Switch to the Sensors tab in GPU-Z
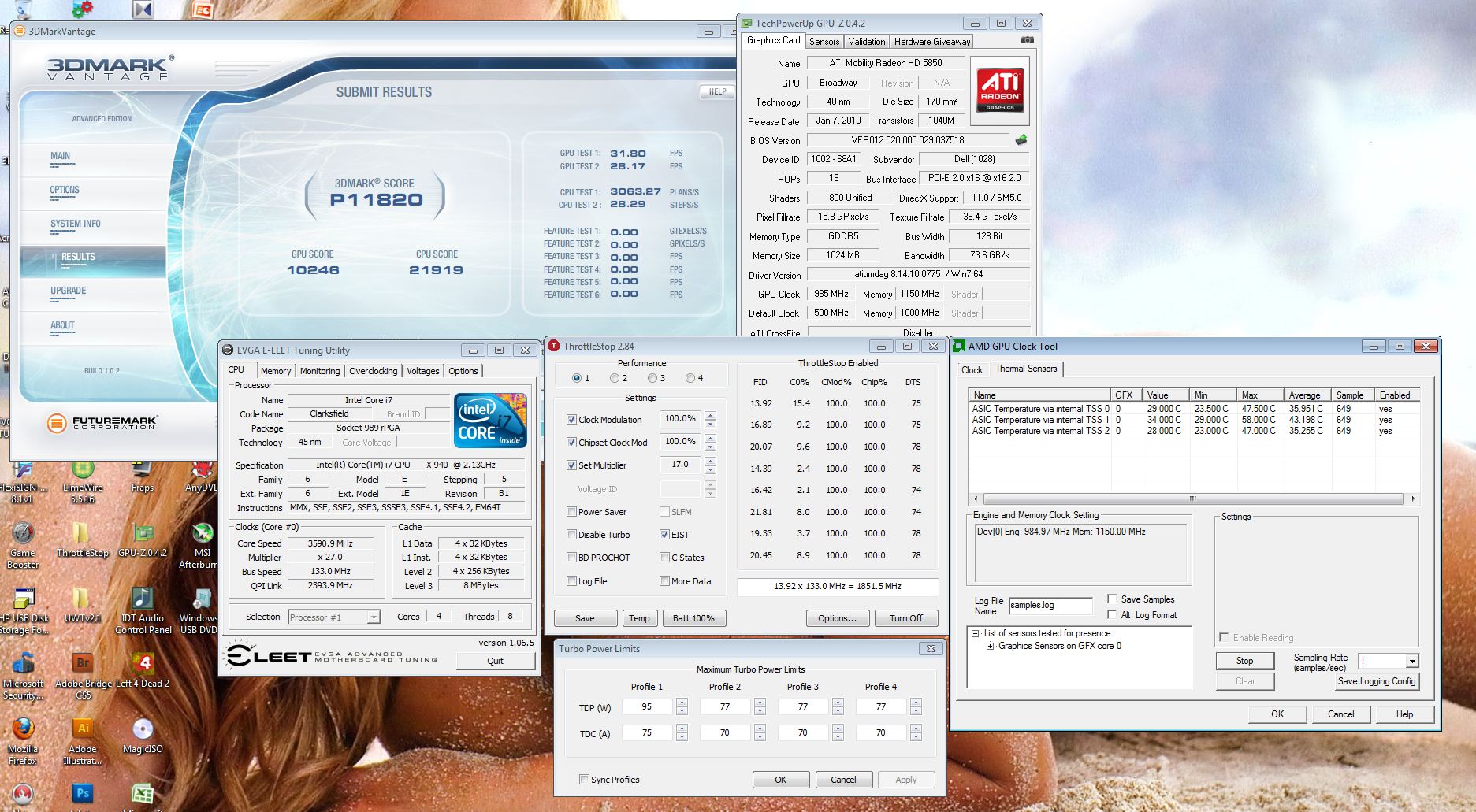The width and height of the screenshot is (1476, 812). [x=824, y=42]
